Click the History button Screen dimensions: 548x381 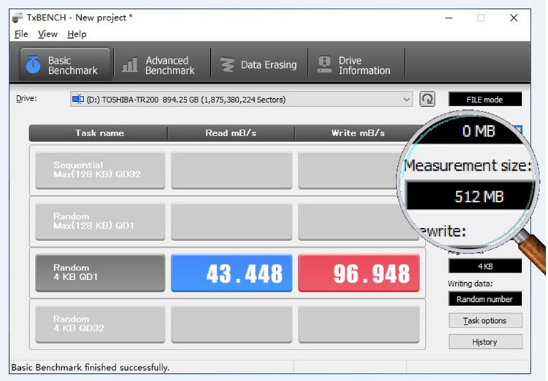485,342
